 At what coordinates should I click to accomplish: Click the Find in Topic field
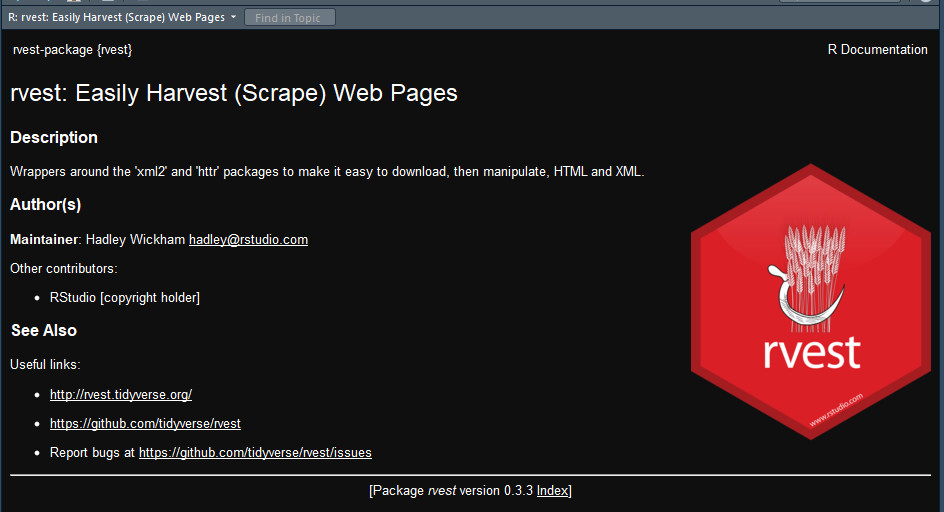(290, 18)
